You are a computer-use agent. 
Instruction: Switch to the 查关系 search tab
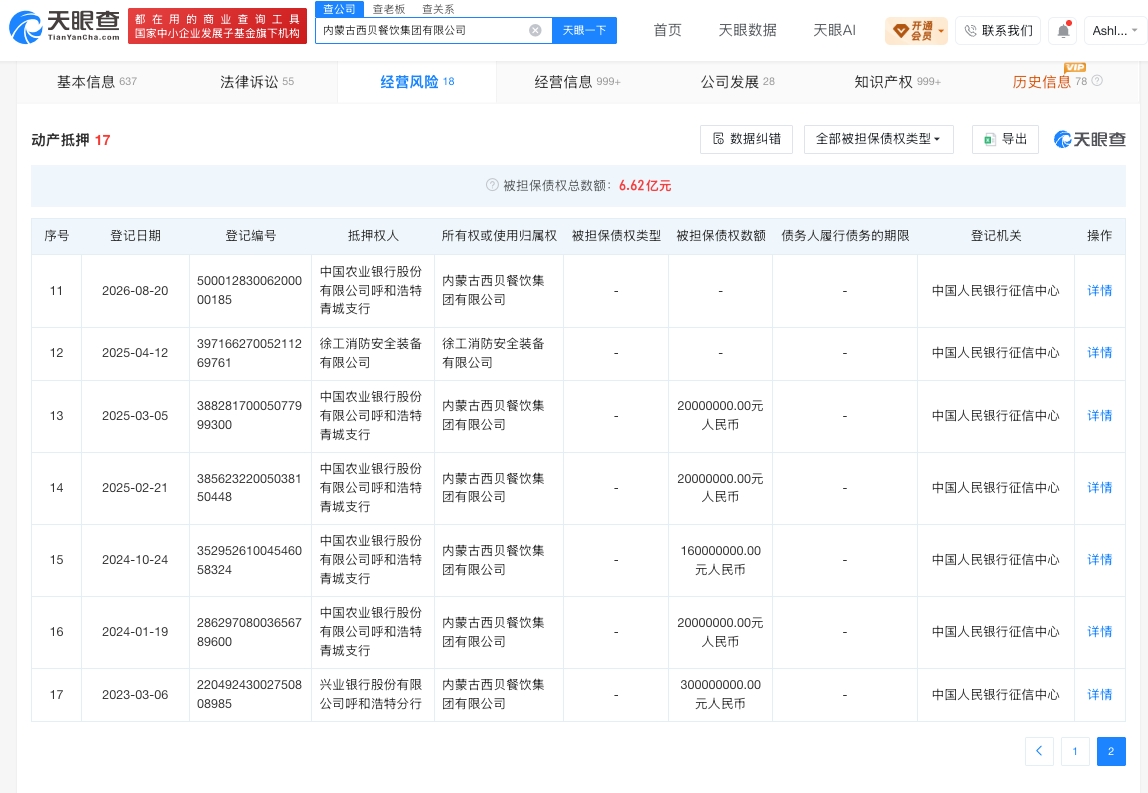click(x=438, y=10)
